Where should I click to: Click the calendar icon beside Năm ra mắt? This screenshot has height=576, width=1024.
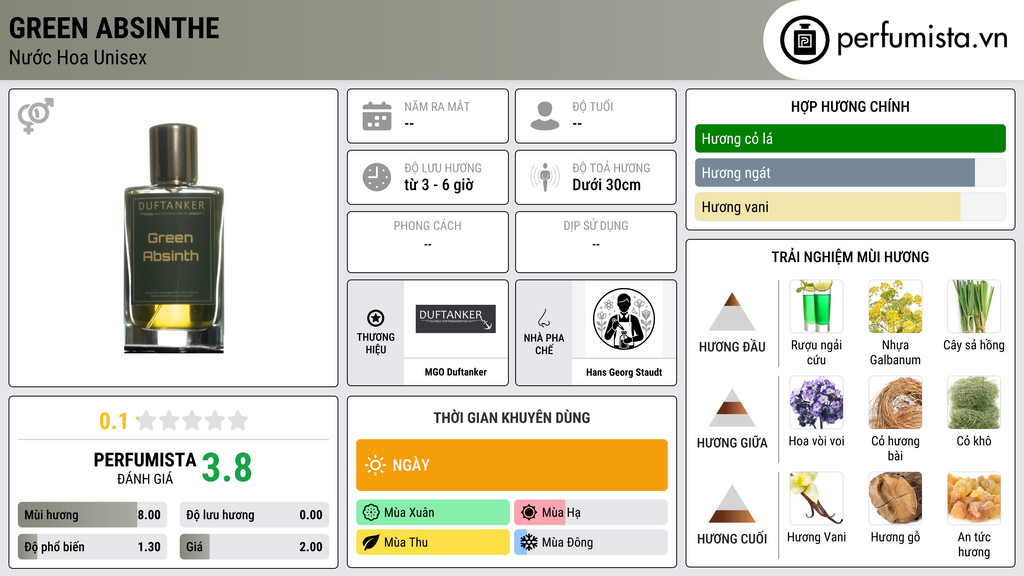click(x=377, y=116)
